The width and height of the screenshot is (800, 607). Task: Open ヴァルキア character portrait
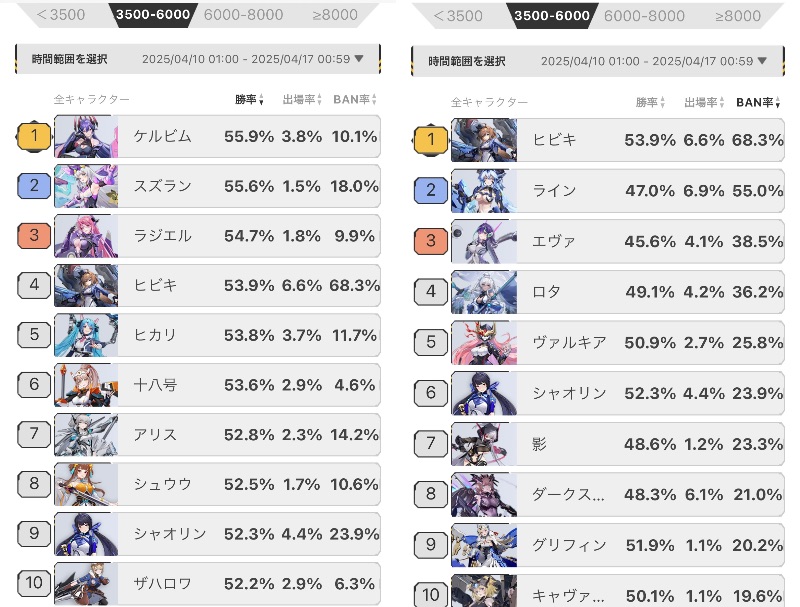coord(484,342)
